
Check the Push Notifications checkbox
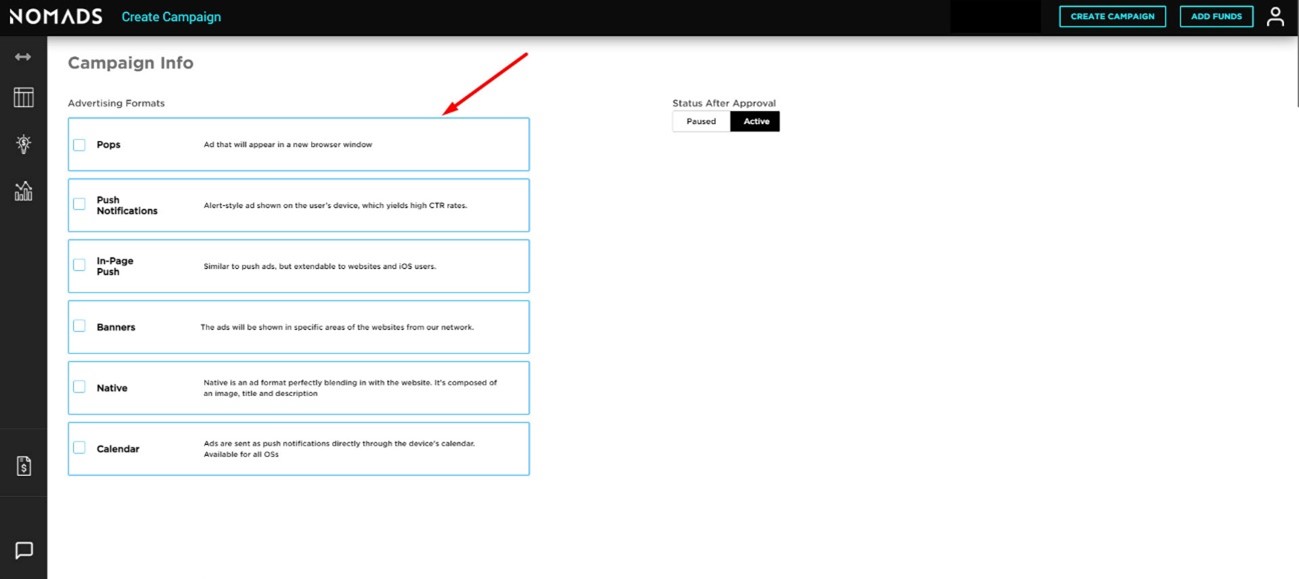pyautogui.click(x=79, y=204)
